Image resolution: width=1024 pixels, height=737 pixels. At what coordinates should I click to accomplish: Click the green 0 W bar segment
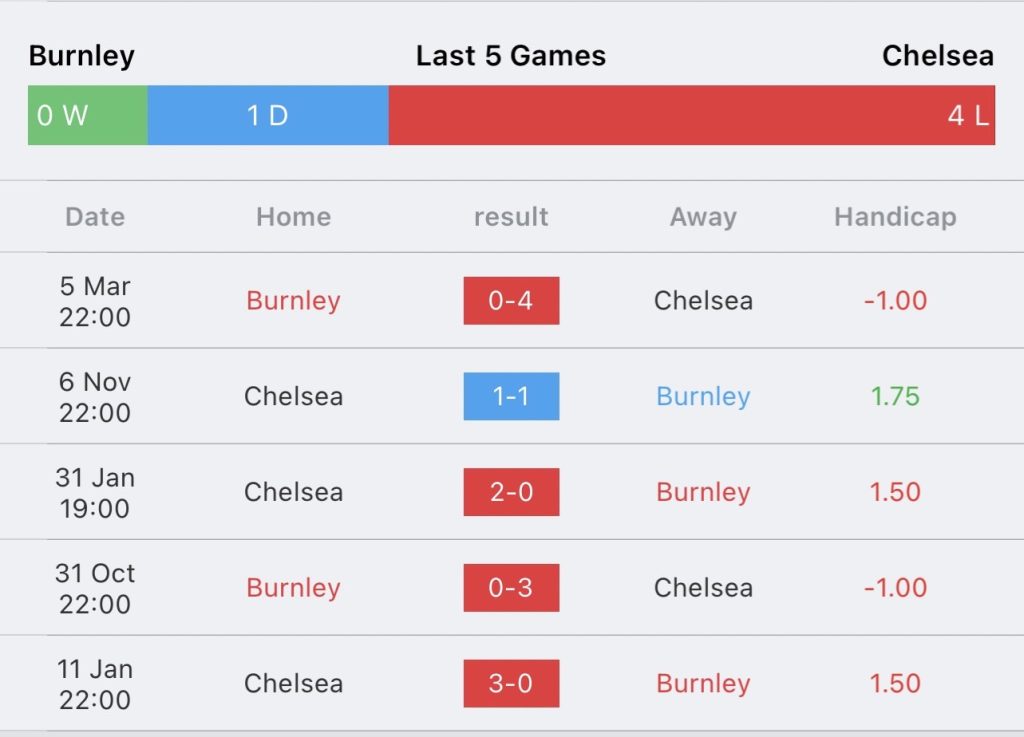coord(88,115)
